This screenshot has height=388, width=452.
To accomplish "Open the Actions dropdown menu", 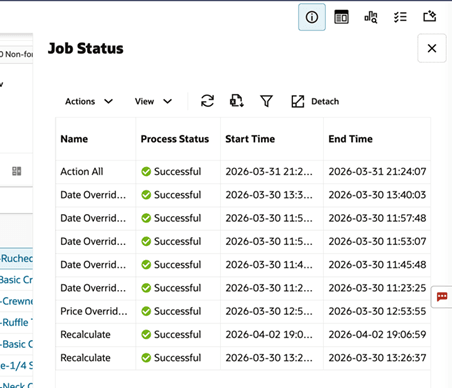I will (89, 101).
